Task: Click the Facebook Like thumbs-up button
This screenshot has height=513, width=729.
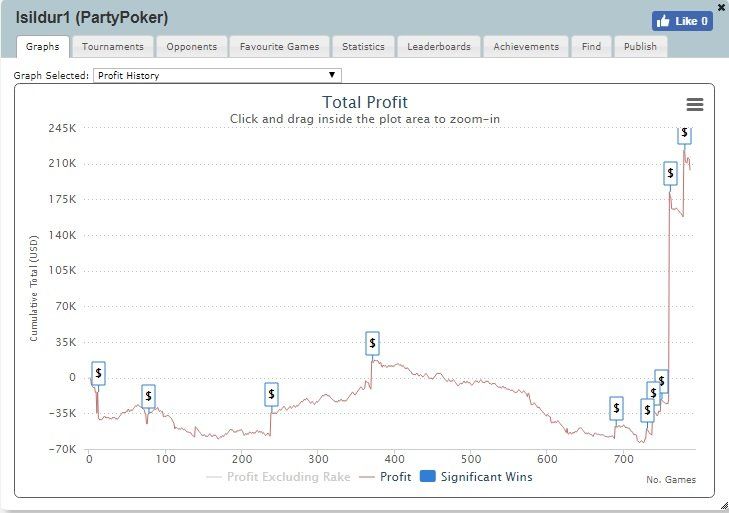Action: [682, 21]
